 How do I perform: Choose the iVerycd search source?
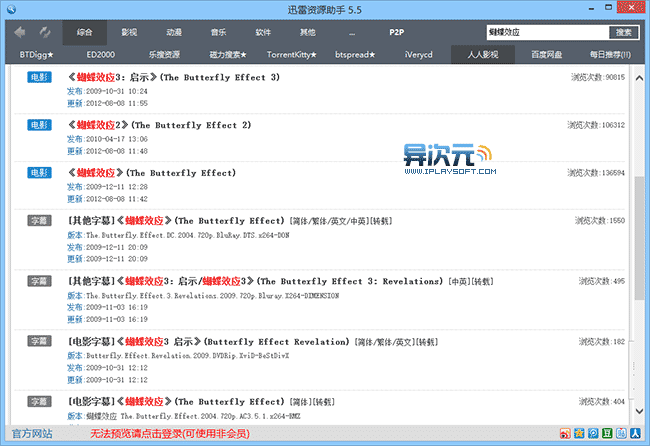pyautogui.click(x=419, y=55)
